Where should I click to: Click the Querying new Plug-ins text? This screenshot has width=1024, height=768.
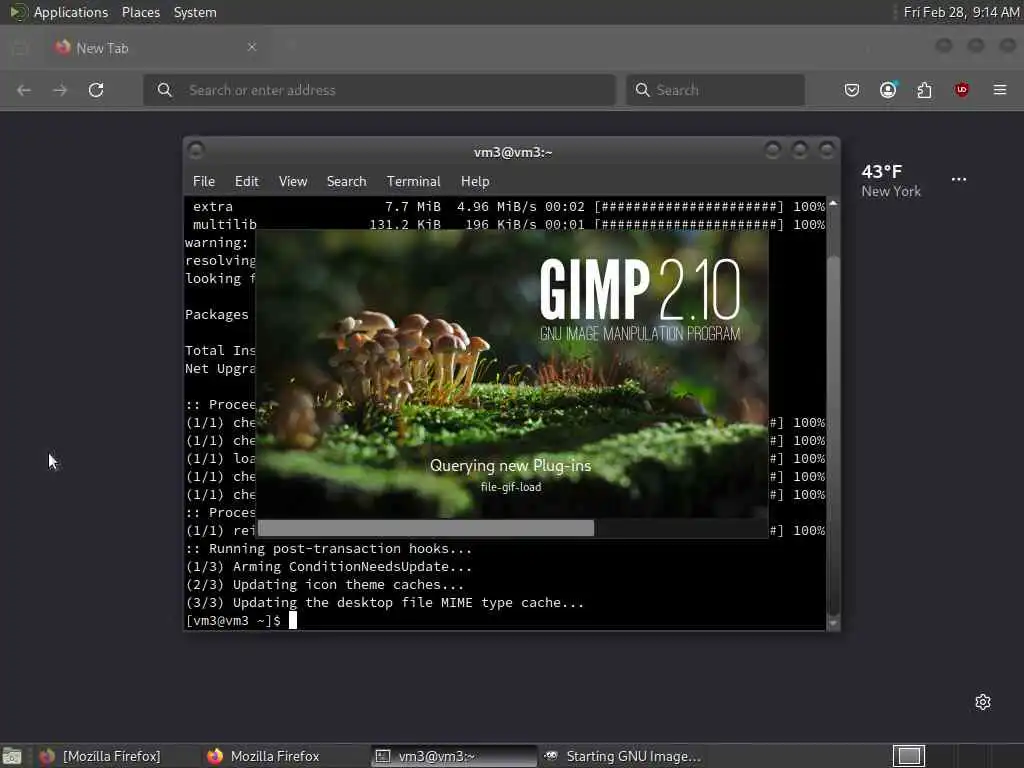(510, 466)
